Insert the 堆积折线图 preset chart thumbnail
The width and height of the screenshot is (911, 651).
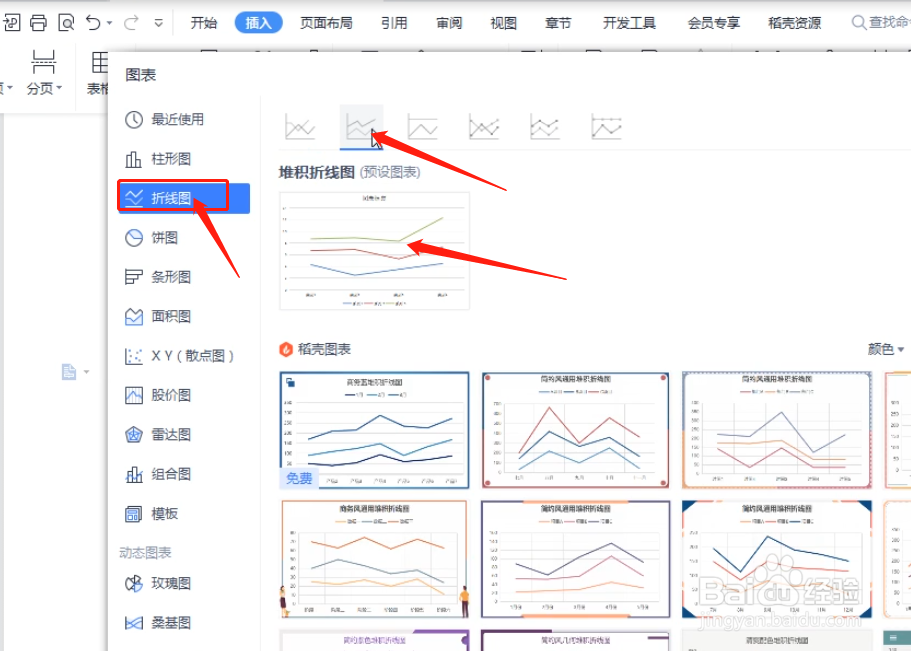pyautogui.click(x=374, y=251)
